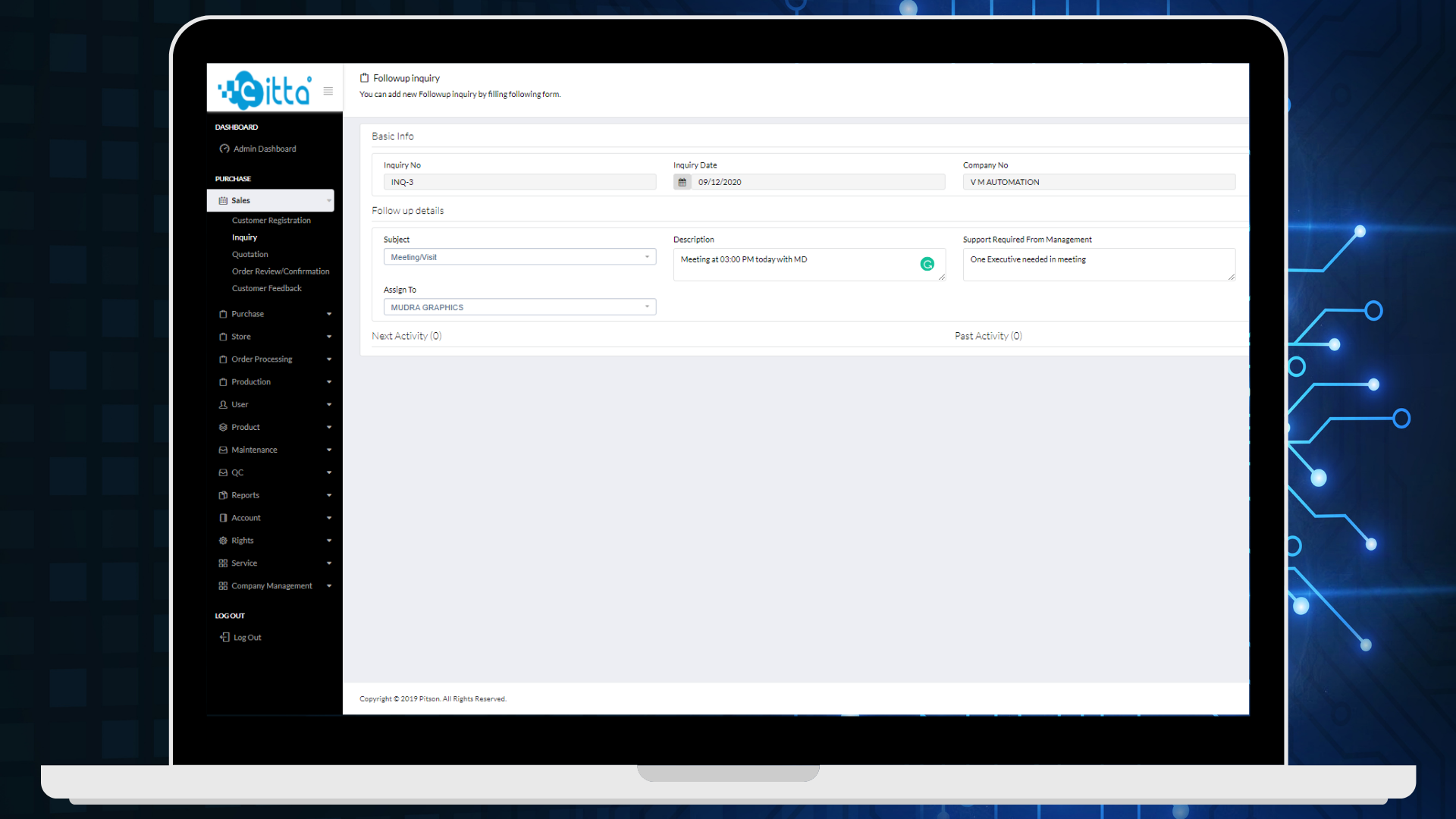1456x819 pixels.
Task: Expand the Purchase menu arrow
Action: pos(329,314)
